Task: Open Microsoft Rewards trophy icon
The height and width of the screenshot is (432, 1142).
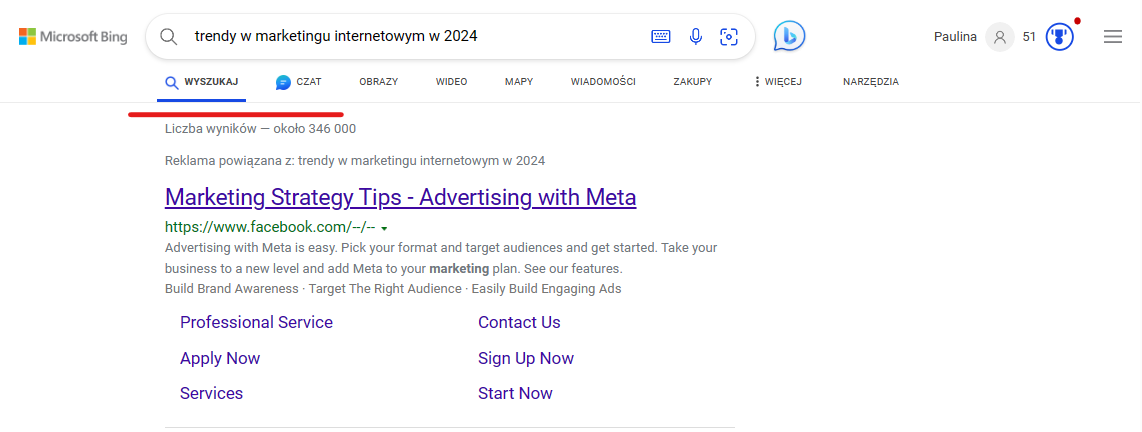Action: [1060, 36]
